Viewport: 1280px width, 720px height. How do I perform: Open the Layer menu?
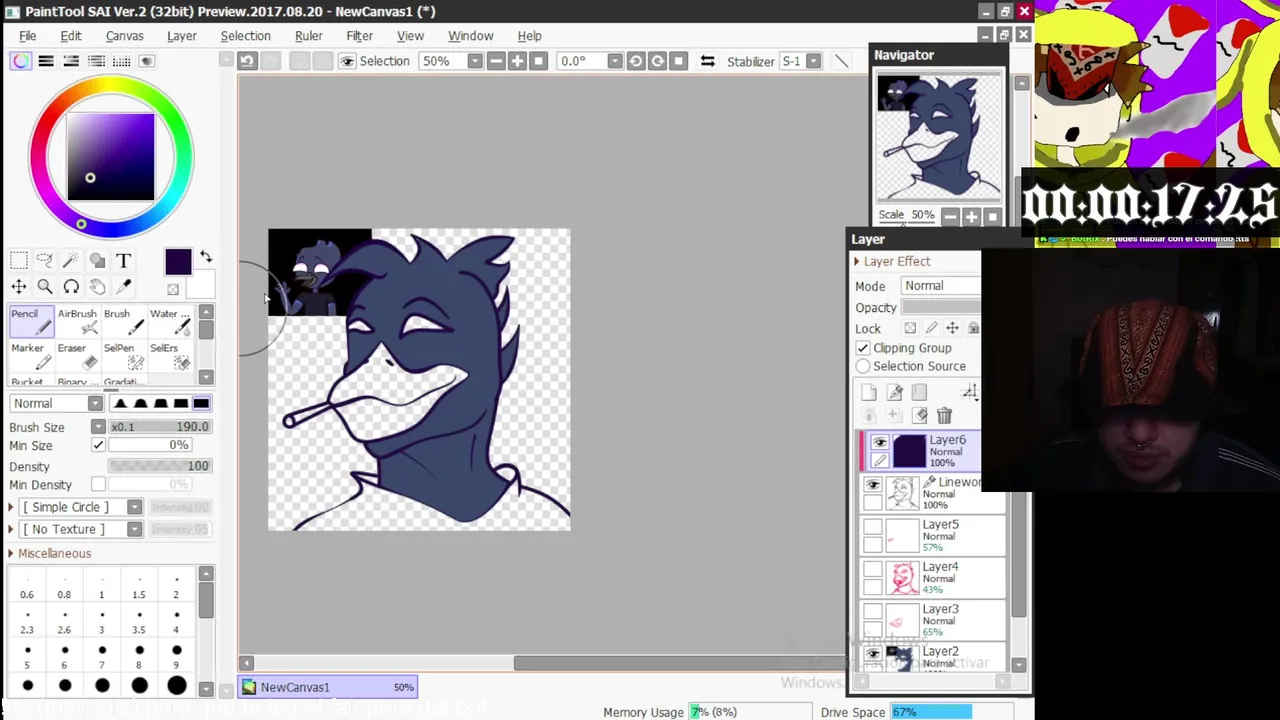pos(181,36)
